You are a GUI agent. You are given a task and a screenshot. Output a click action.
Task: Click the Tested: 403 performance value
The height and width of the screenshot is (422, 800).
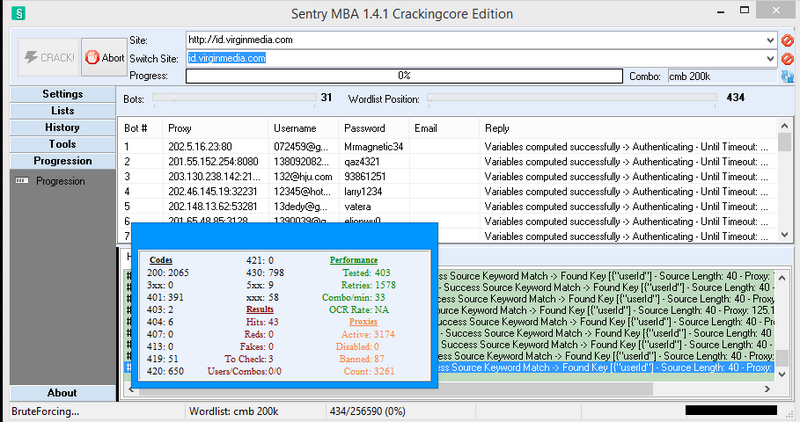pyautogui.click(x=366, y=272)
